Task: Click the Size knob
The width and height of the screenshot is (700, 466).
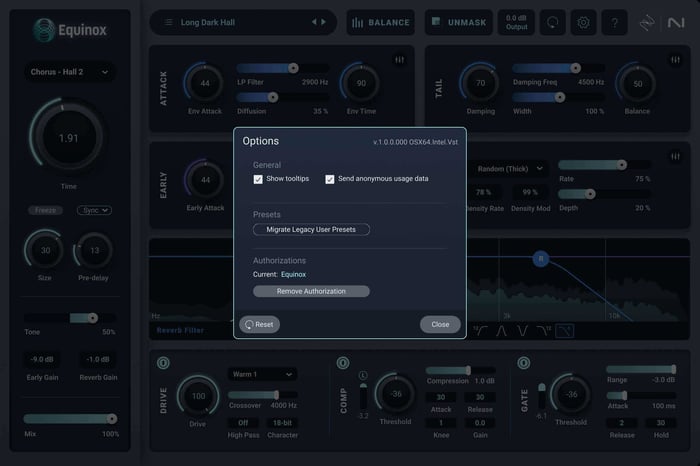Action: coord(45,250)
